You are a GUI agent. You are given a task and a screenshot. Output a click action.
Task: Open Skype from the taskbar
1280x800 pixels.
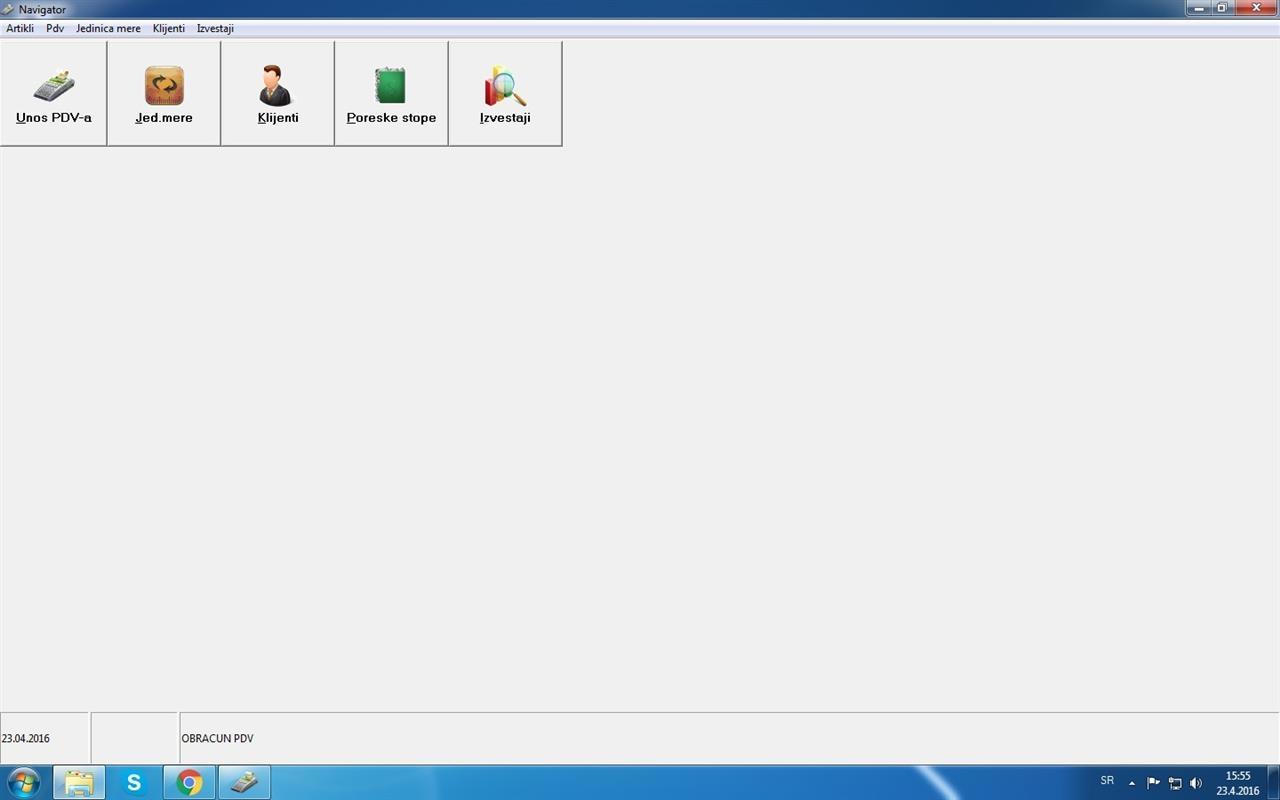(x=133, y=783)
